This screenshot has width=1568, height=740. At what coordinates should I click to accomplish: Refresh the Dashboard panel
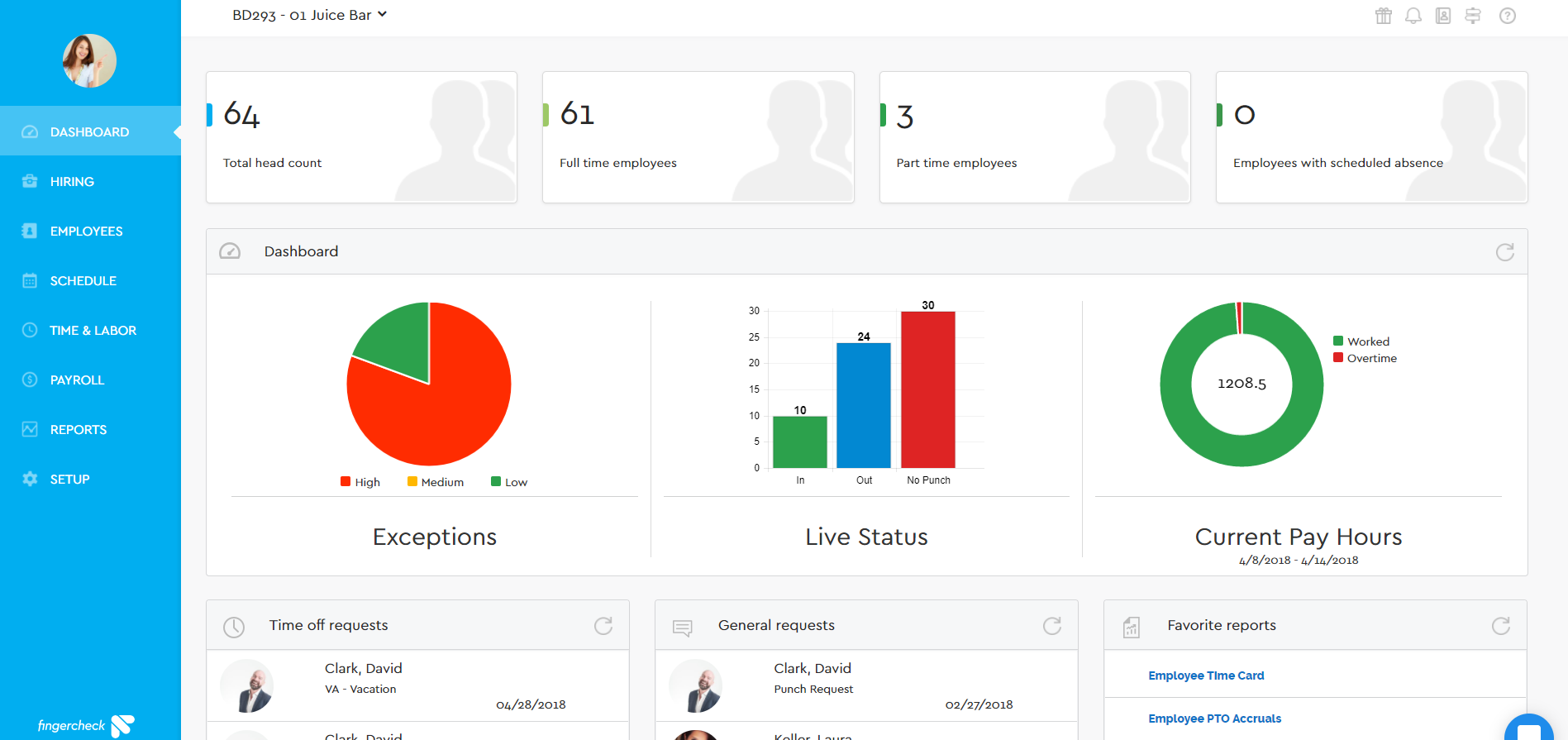pos(1504,252)
